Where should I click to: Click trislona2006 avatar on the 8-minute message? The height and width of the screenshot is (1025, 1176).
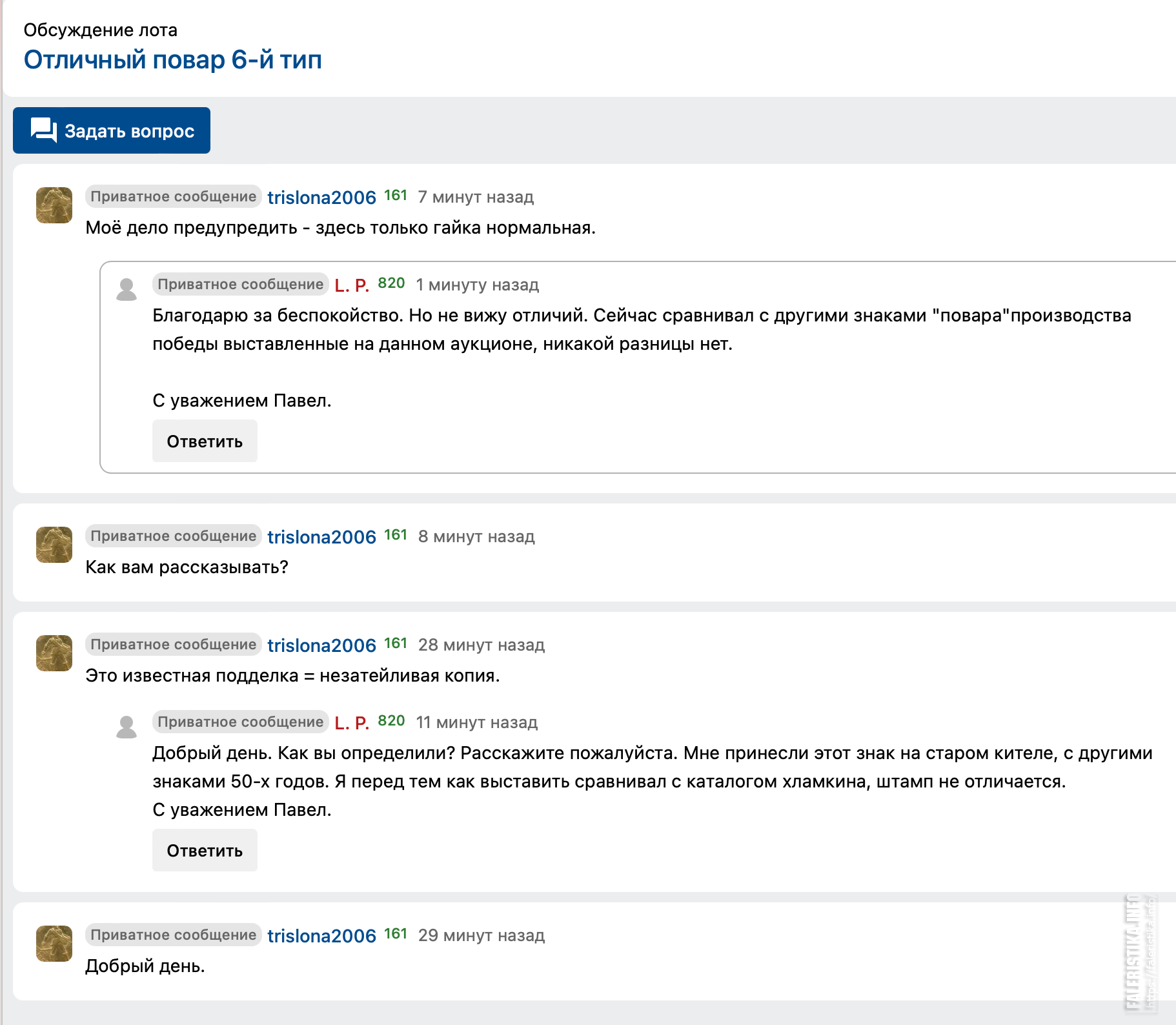(x=54, y=545)
